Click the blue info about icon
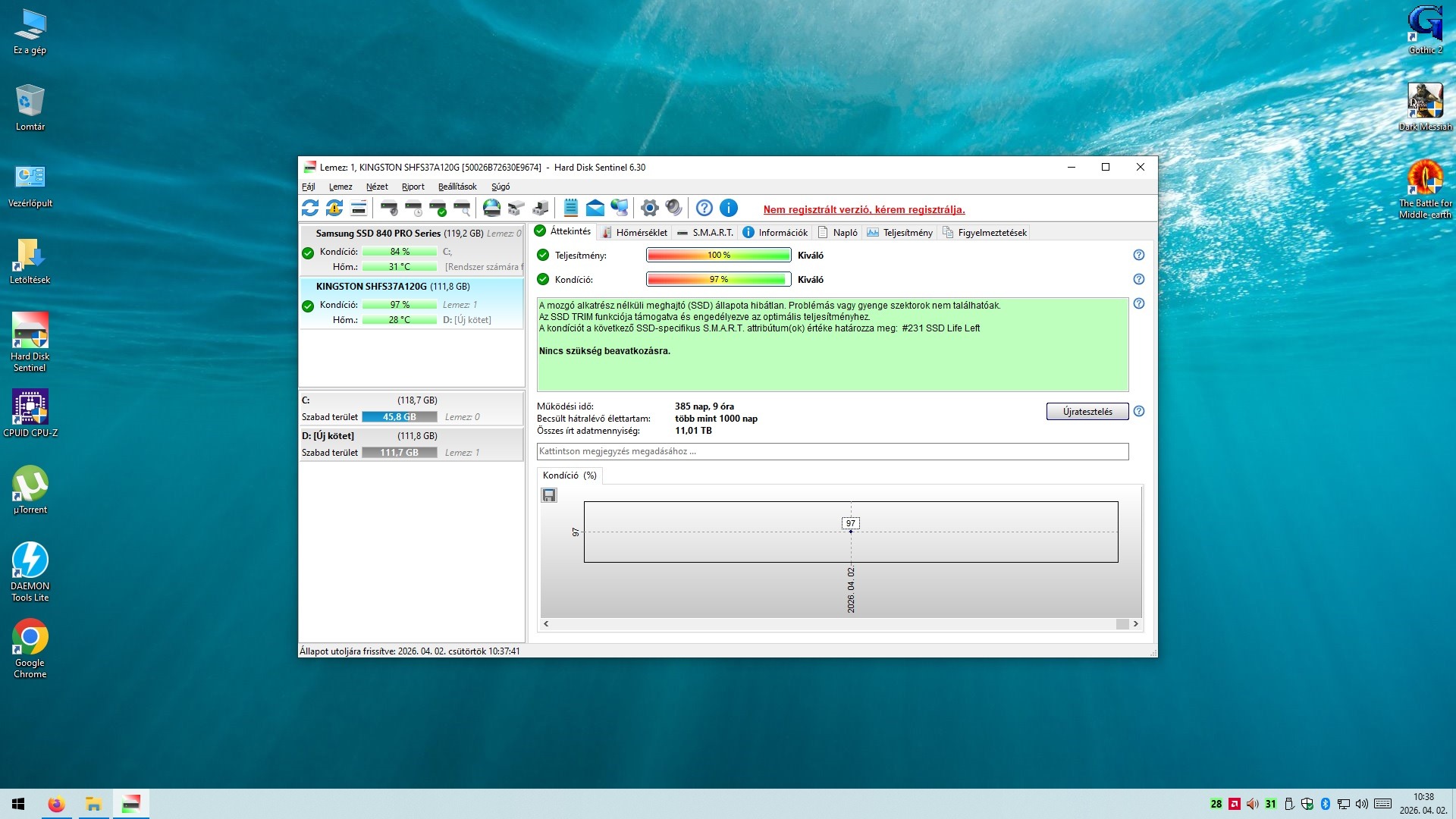 [x=729, y=208]
